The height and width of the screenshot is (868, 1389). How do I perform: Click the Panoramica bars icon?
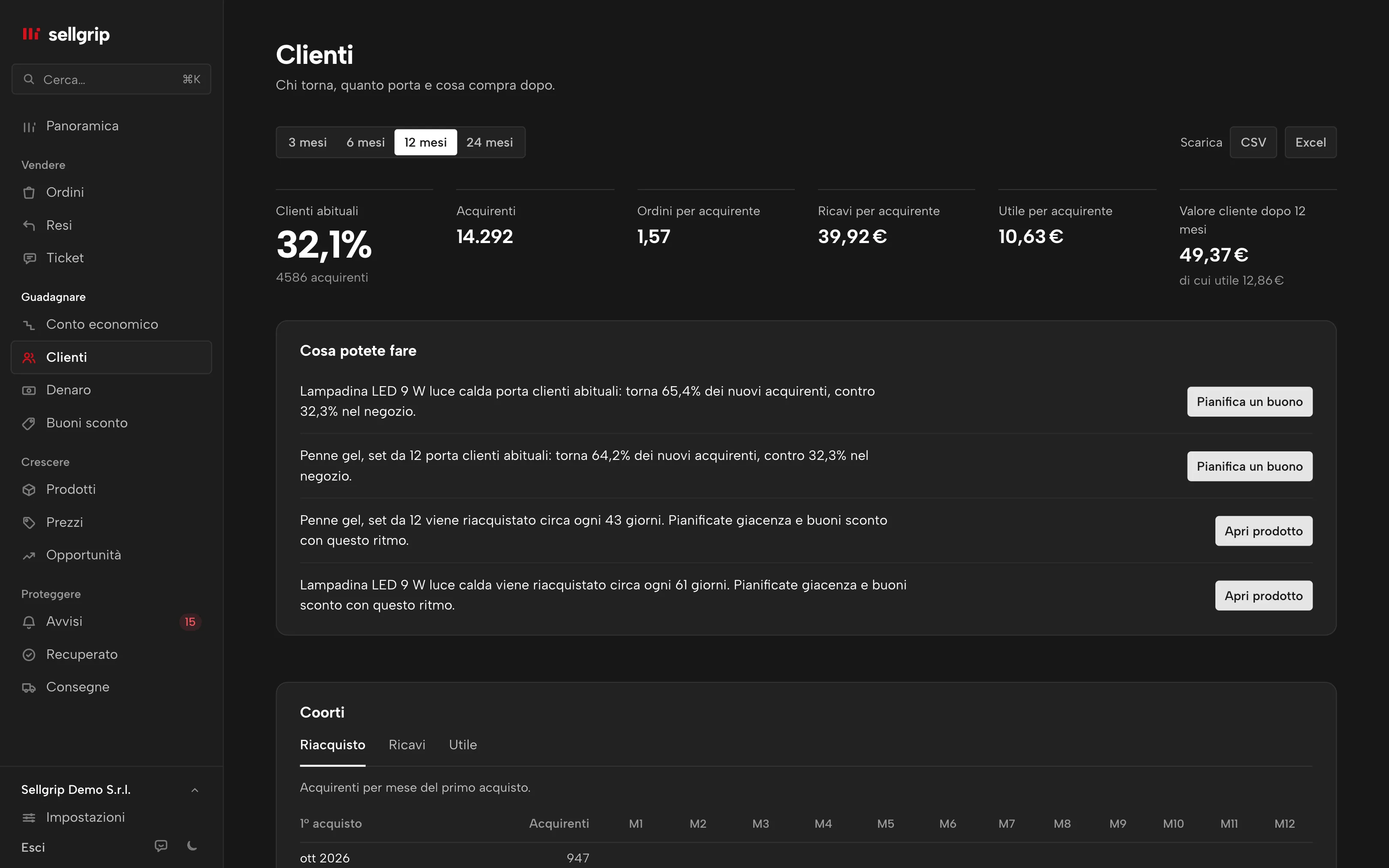(29, 127)
